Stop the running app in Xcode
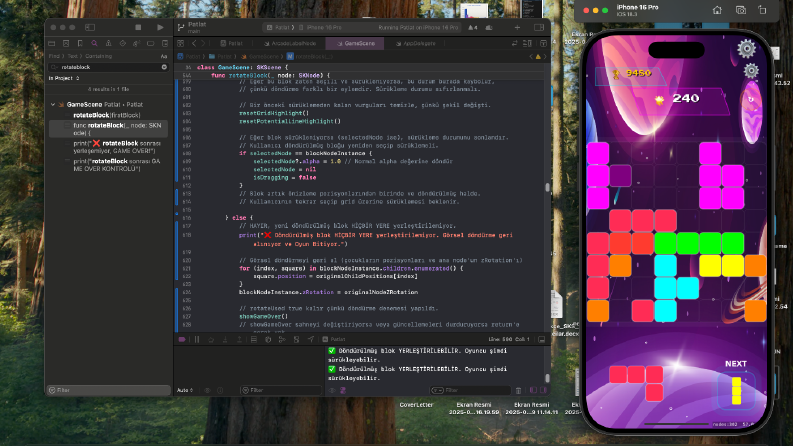Image resolution: width=793 pixels, height=446 pixels. coord(138,27)
